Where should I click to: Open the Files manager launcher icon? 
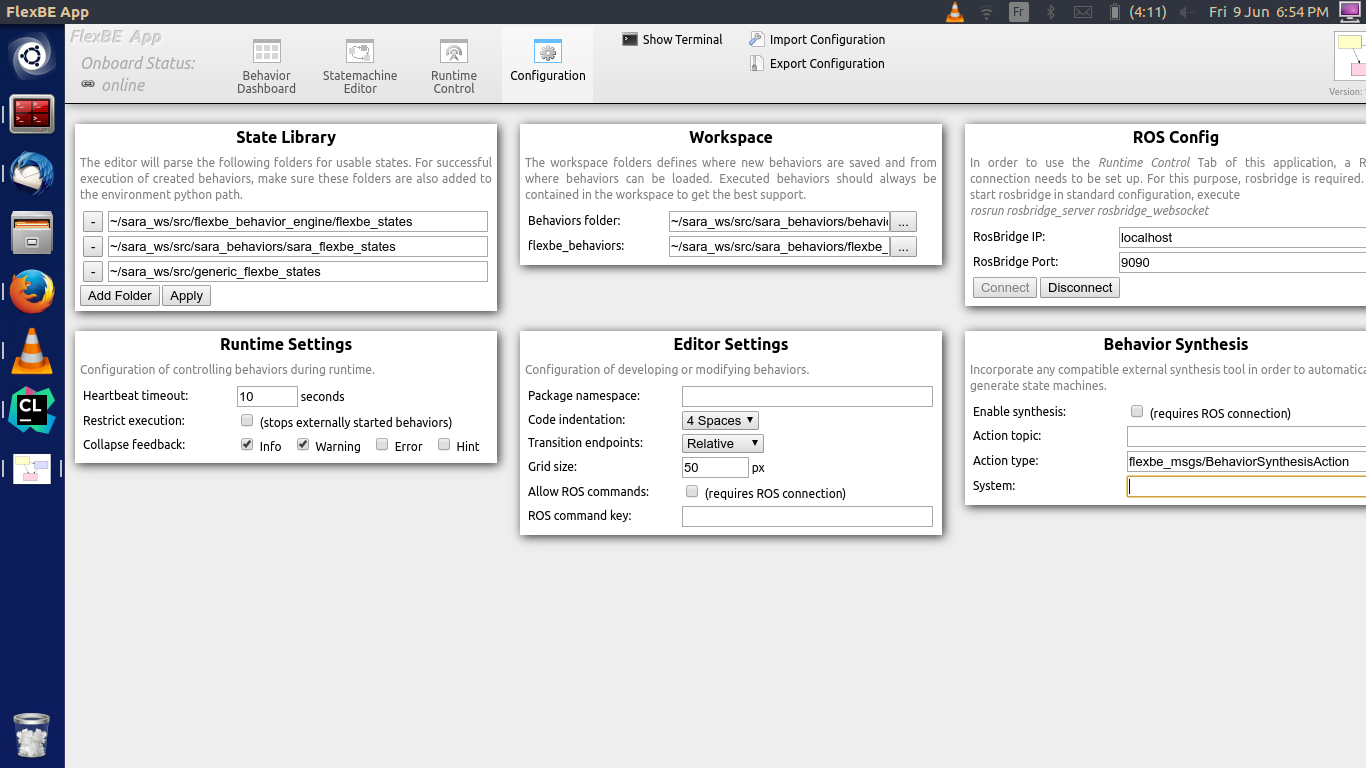32,233
